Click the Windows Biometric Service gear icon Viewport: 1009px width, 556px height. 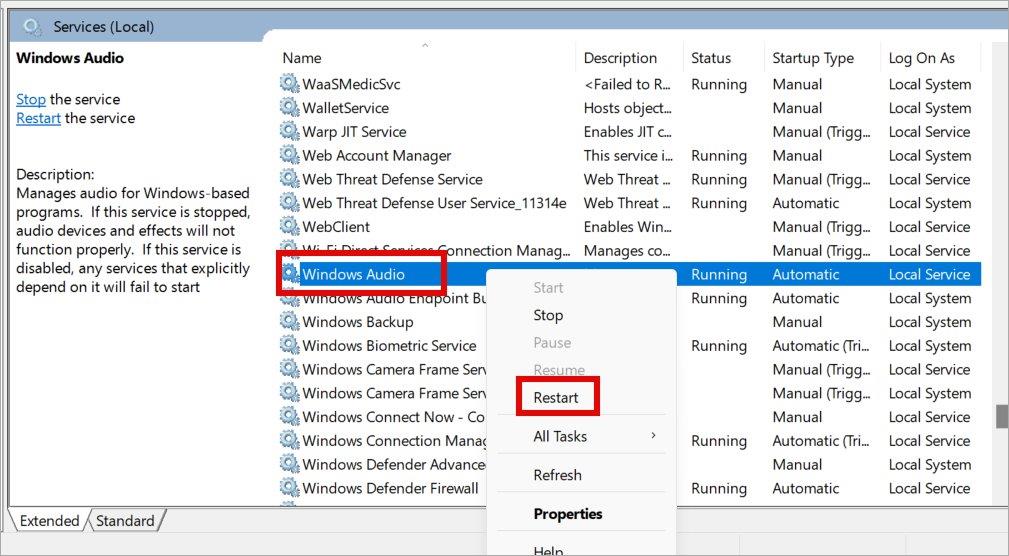point(290,346)
